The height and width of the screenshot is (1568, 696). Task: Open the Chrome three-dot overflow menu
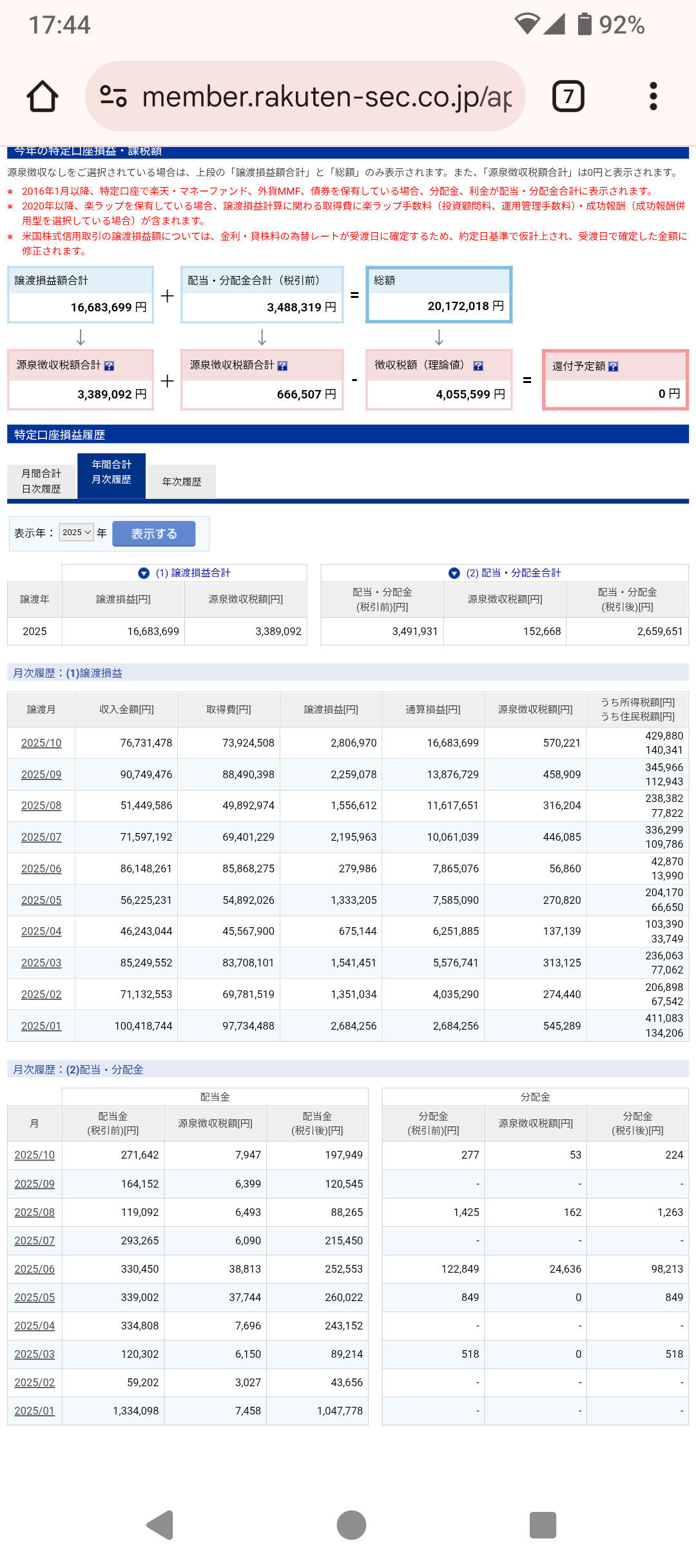coord(653,97)
